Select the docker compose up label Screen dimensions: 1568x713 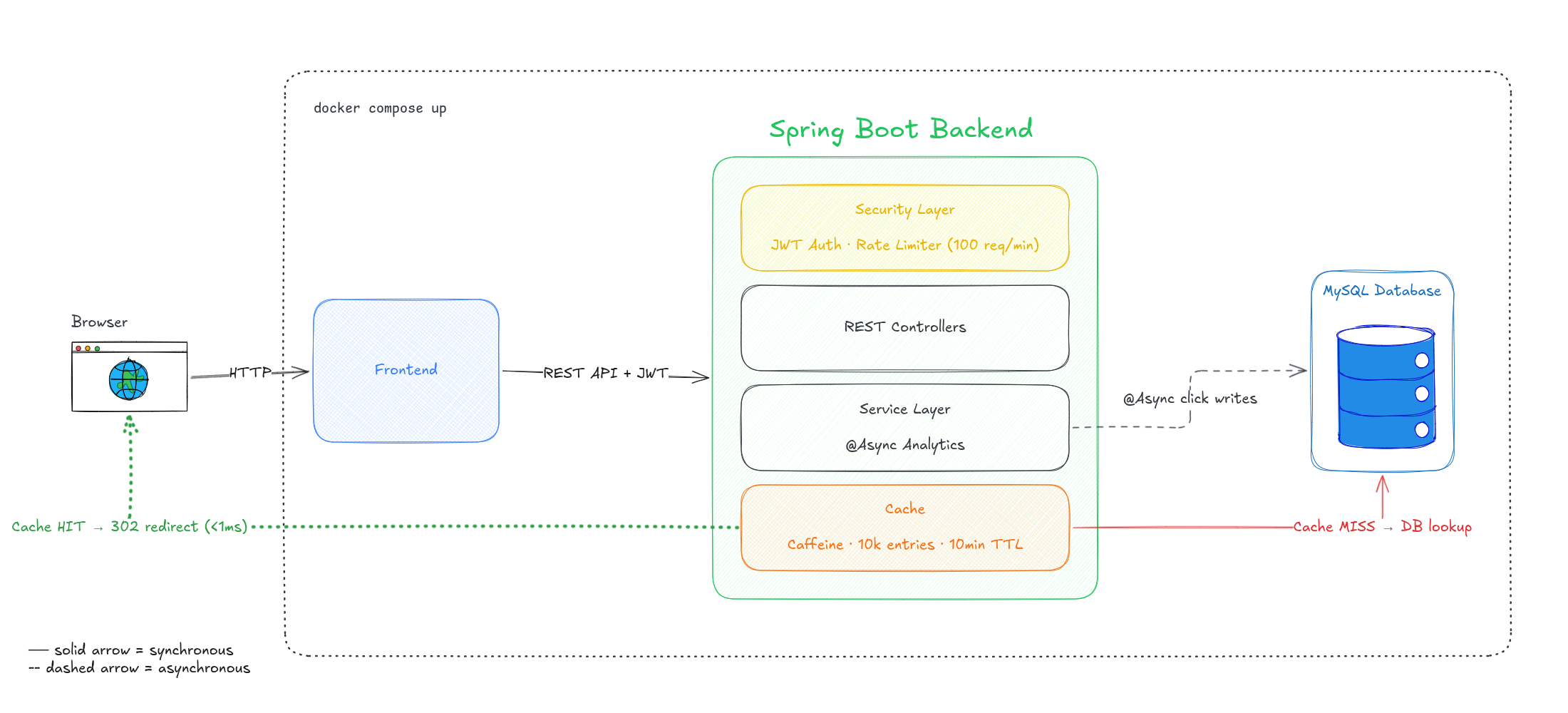click(380, 108)
